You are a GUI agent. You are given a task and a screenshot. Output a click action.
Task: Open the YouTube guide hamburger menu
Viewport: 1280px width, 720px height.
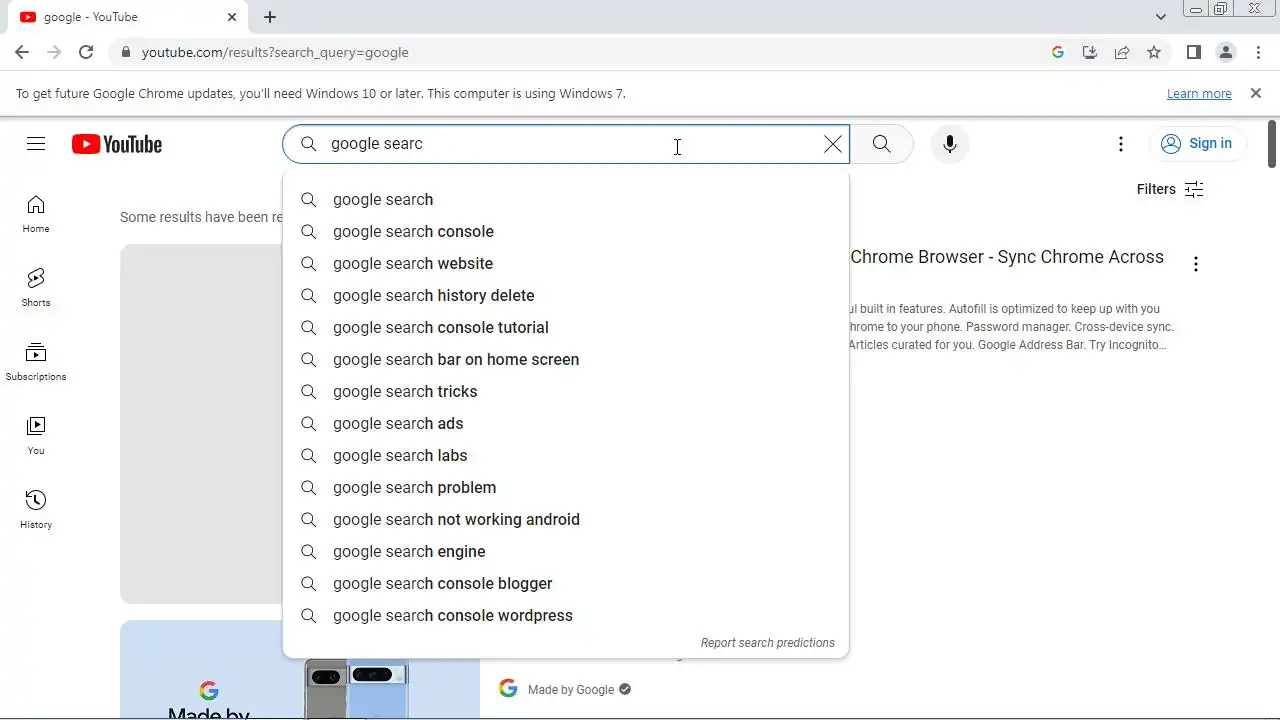coord(36,144)
